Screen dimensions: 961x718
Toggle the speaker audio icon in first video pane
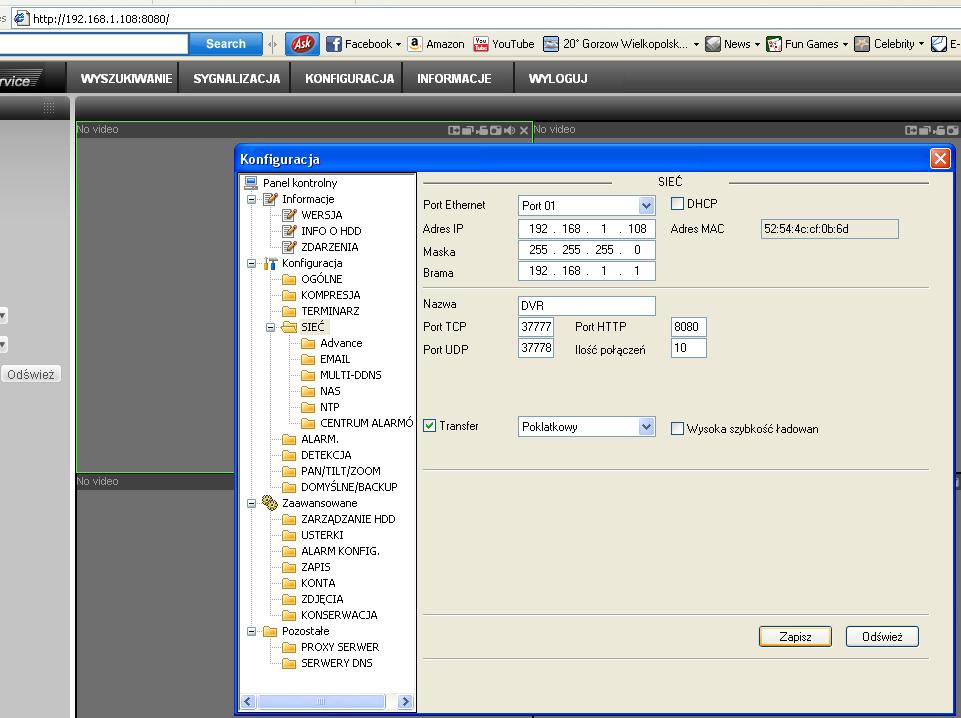(x=509, y=130)
